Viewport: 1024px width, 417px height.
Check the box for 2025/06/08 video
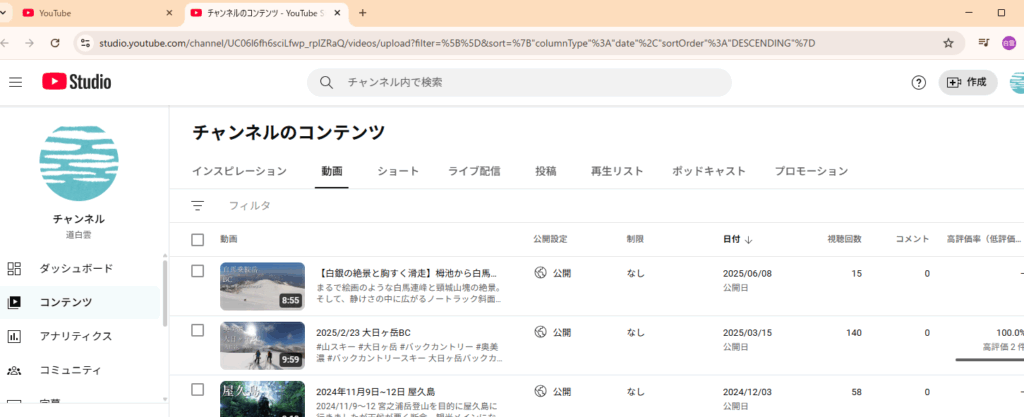198,271
